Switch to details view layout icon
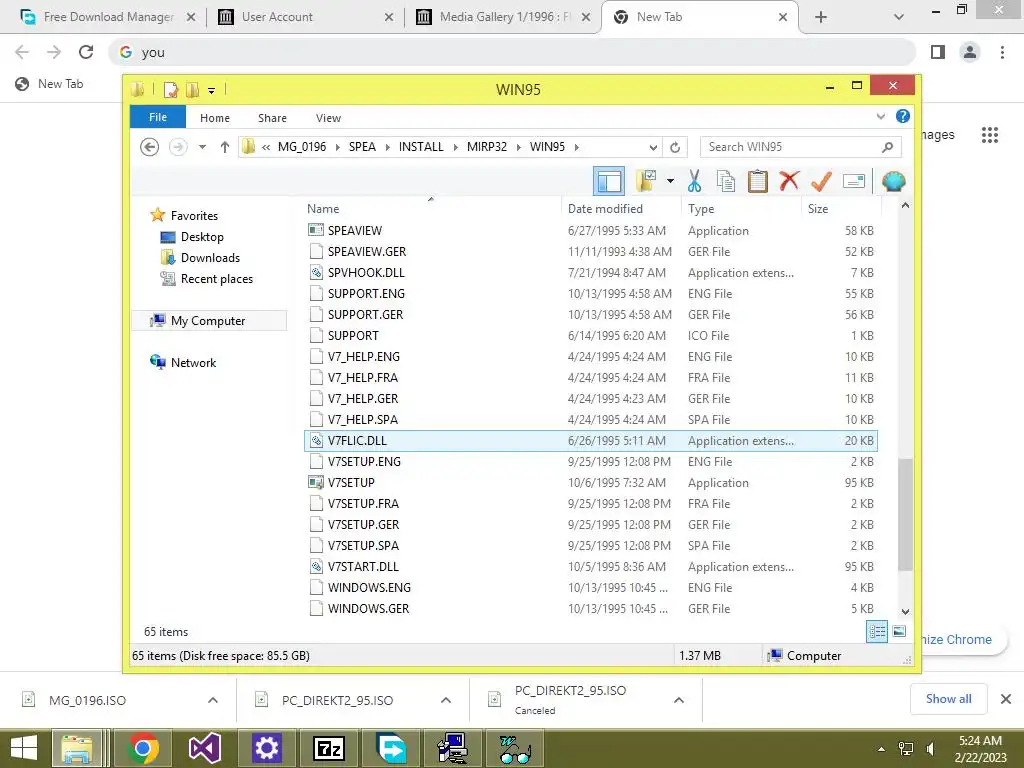 tap(877, 631)
